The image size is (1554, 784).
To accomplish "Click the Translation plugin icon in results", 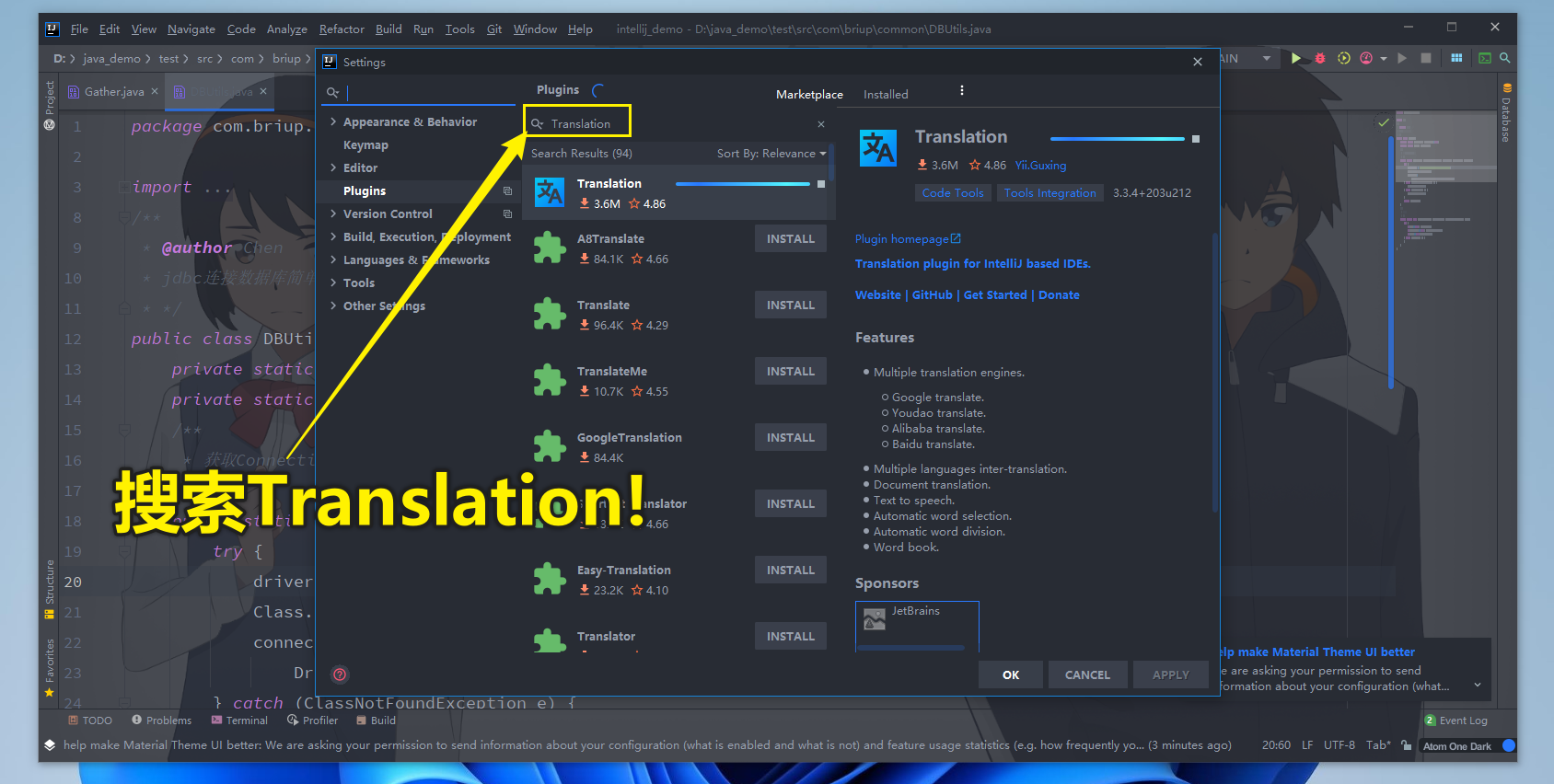I will [x=550, y=192].
